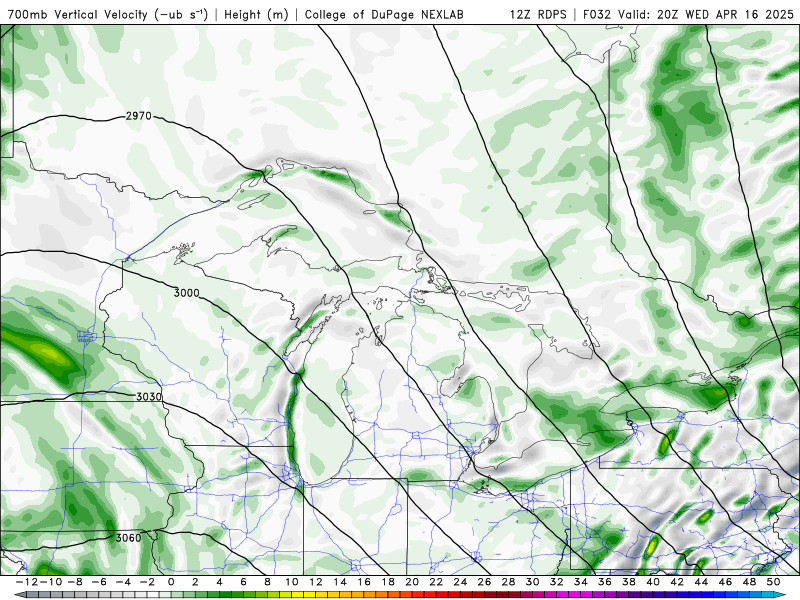
Task: Click the 44 value on the color scale
Action: (x=701, y=582)
